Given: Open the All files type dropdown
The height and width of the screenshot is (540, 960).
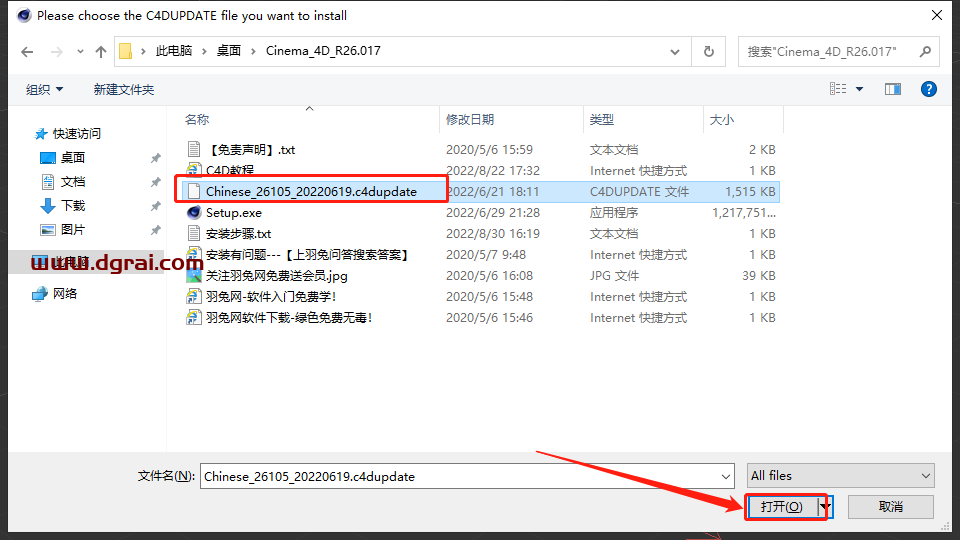Looking at the screenshot, I should pos(841,476).
